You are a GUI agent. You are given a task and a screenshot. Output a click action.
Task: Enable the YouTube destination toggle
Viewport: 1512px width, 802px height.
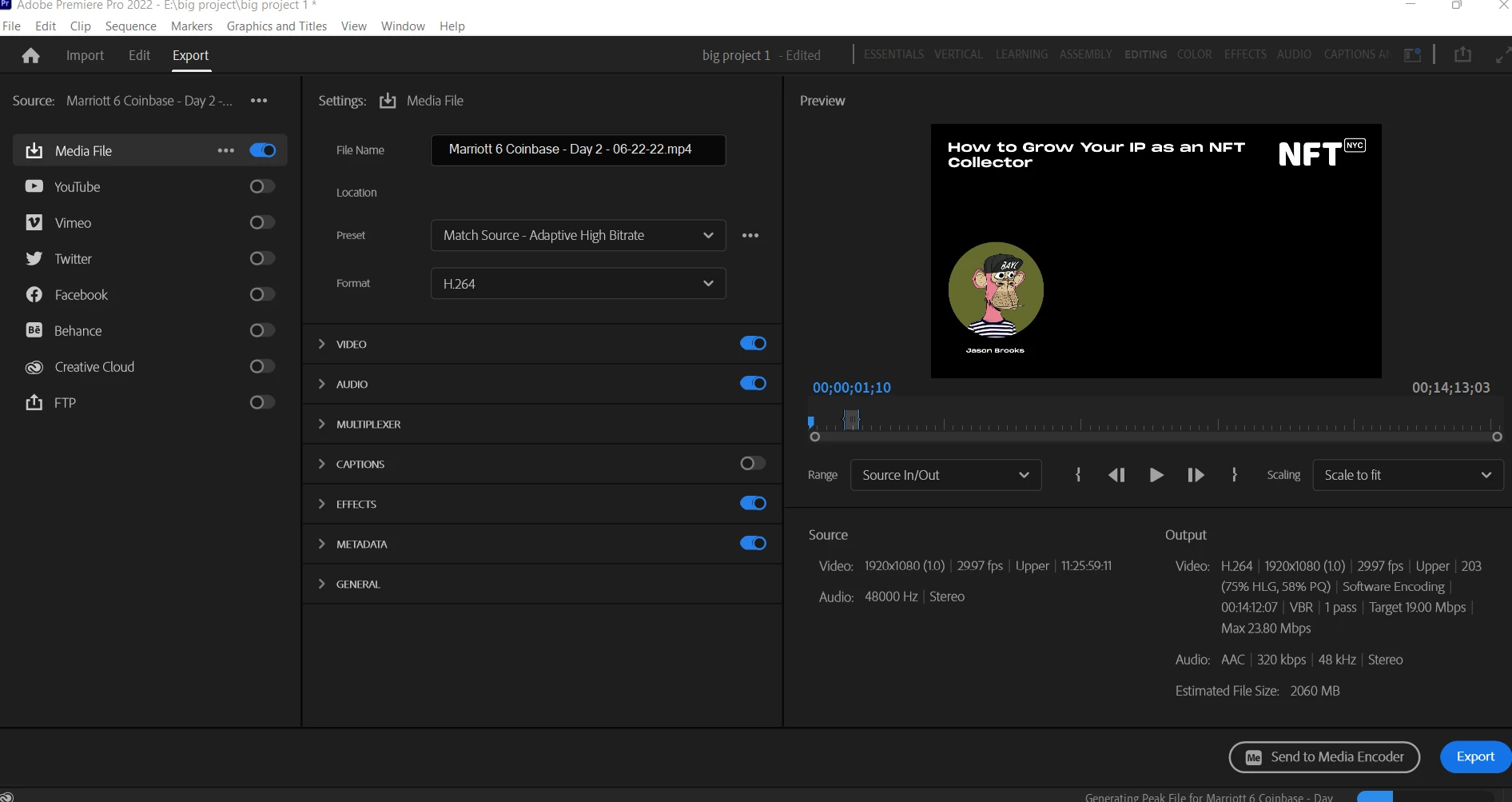[x=263, y=186]
